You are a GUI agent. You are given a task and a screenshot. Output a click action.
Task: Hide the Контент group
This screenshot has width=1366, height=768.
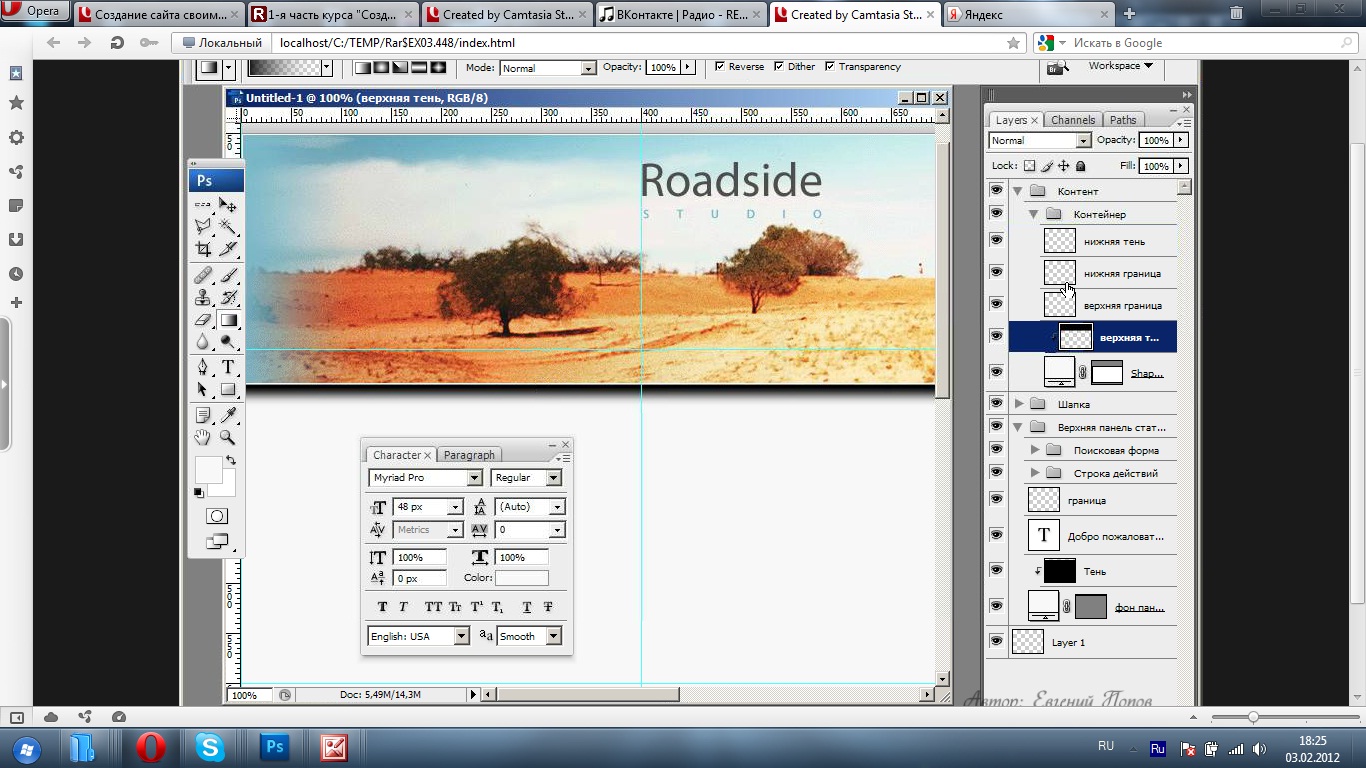click(x=996, y=190)
